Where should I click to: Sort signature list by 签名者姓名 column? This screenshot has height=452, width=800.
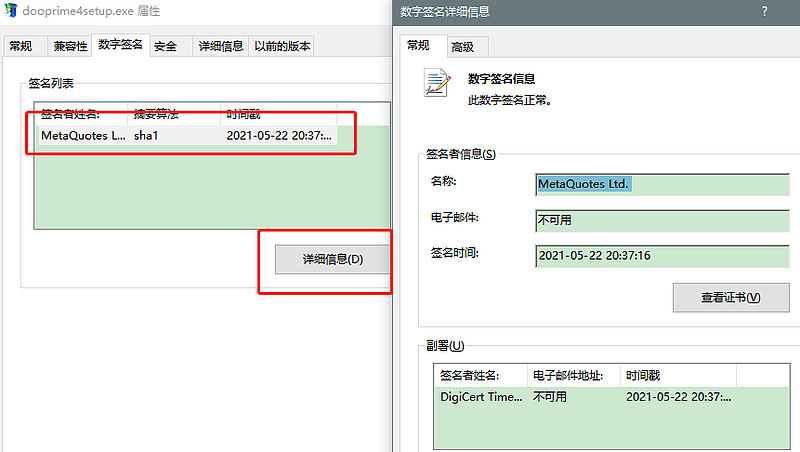[83, 114]
